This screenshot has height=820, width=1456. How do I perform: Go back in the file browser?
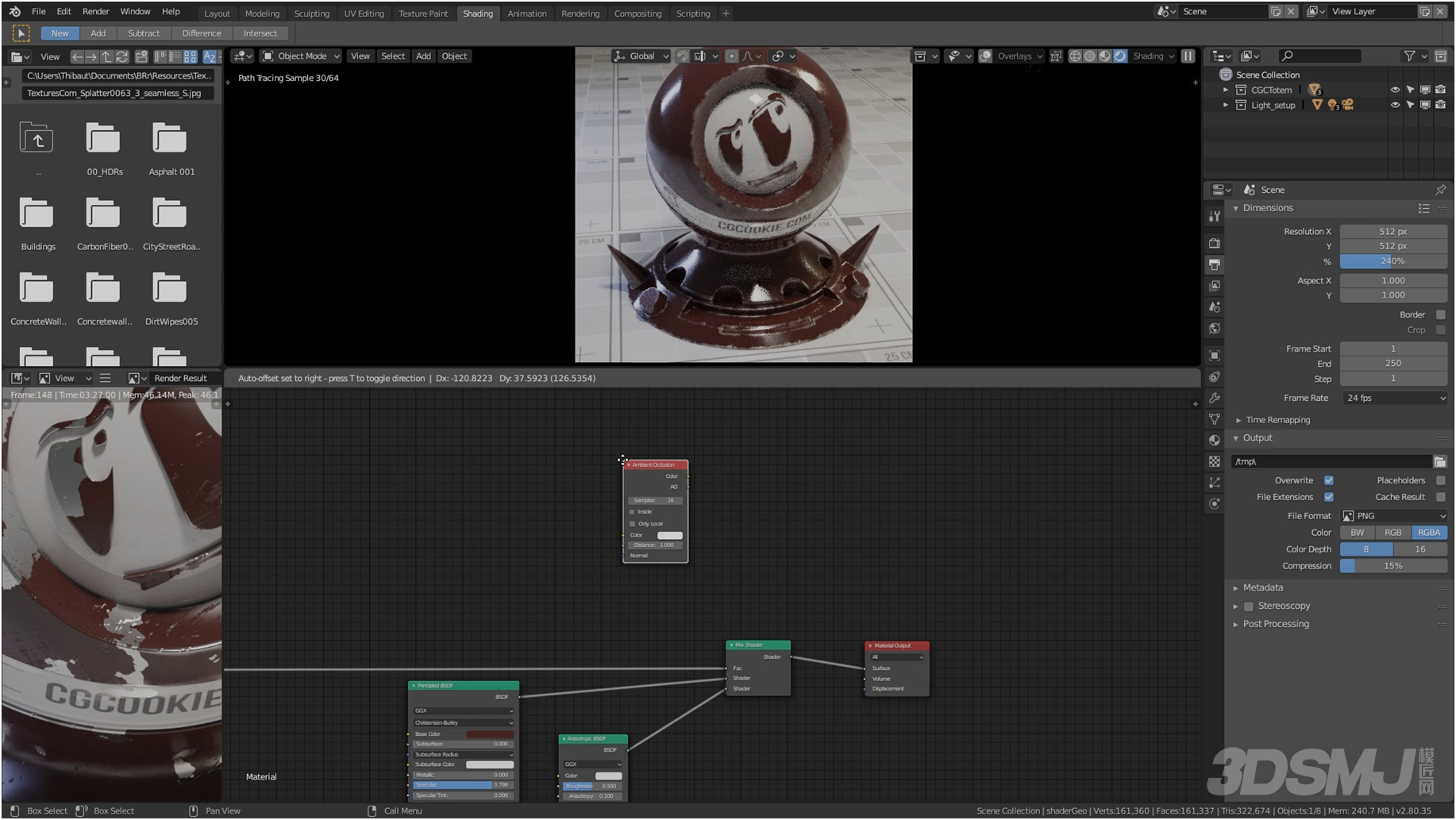coord(77,56)
